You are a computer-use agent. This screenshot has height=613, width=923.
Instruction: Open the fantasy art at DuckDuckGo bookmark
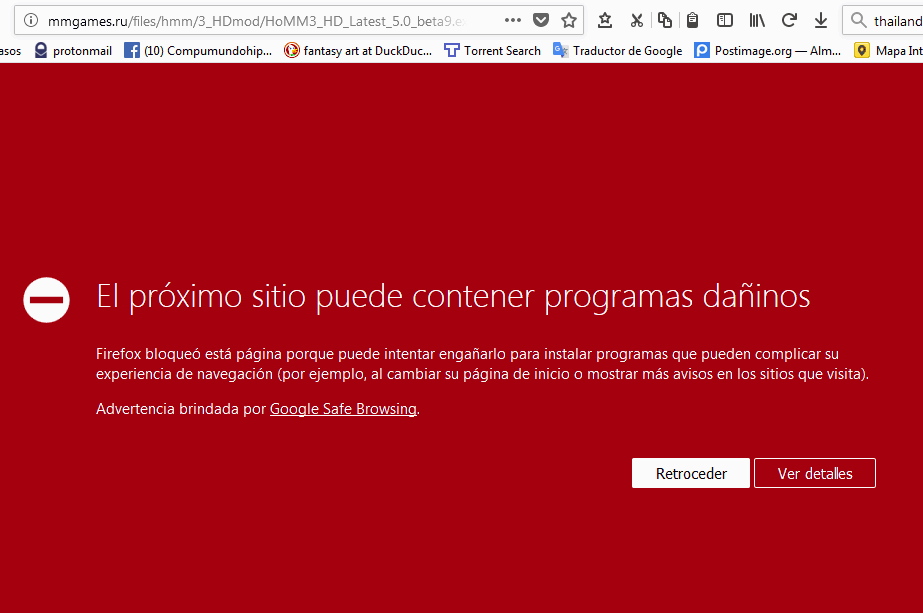tap(358, 51)
